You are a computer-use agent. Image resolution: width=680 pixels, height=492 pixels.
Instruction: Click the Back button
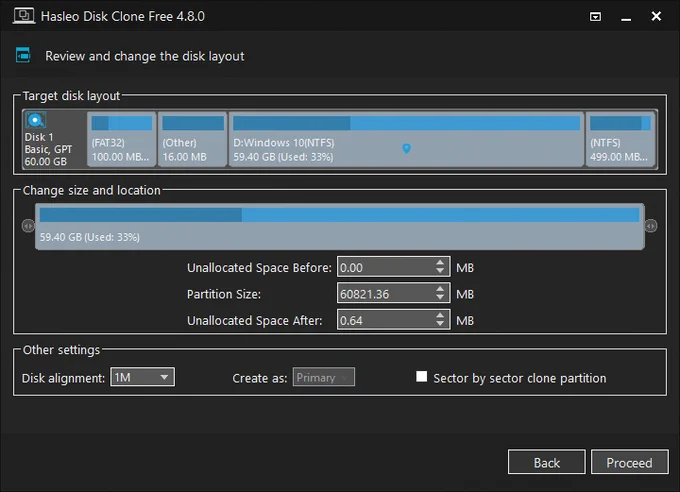click(x=546, y=462)
